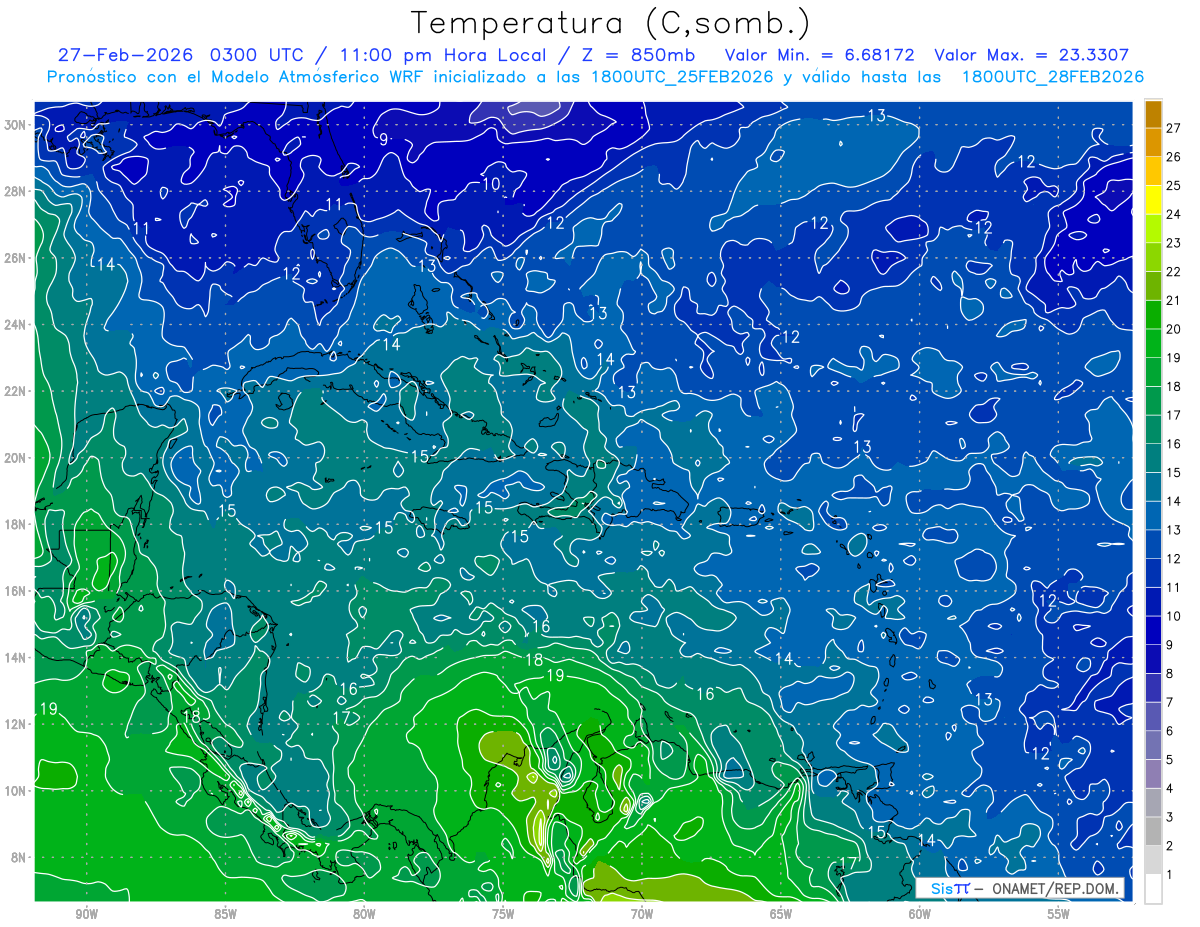Click the "10" contour label on map

pos(491,184)
